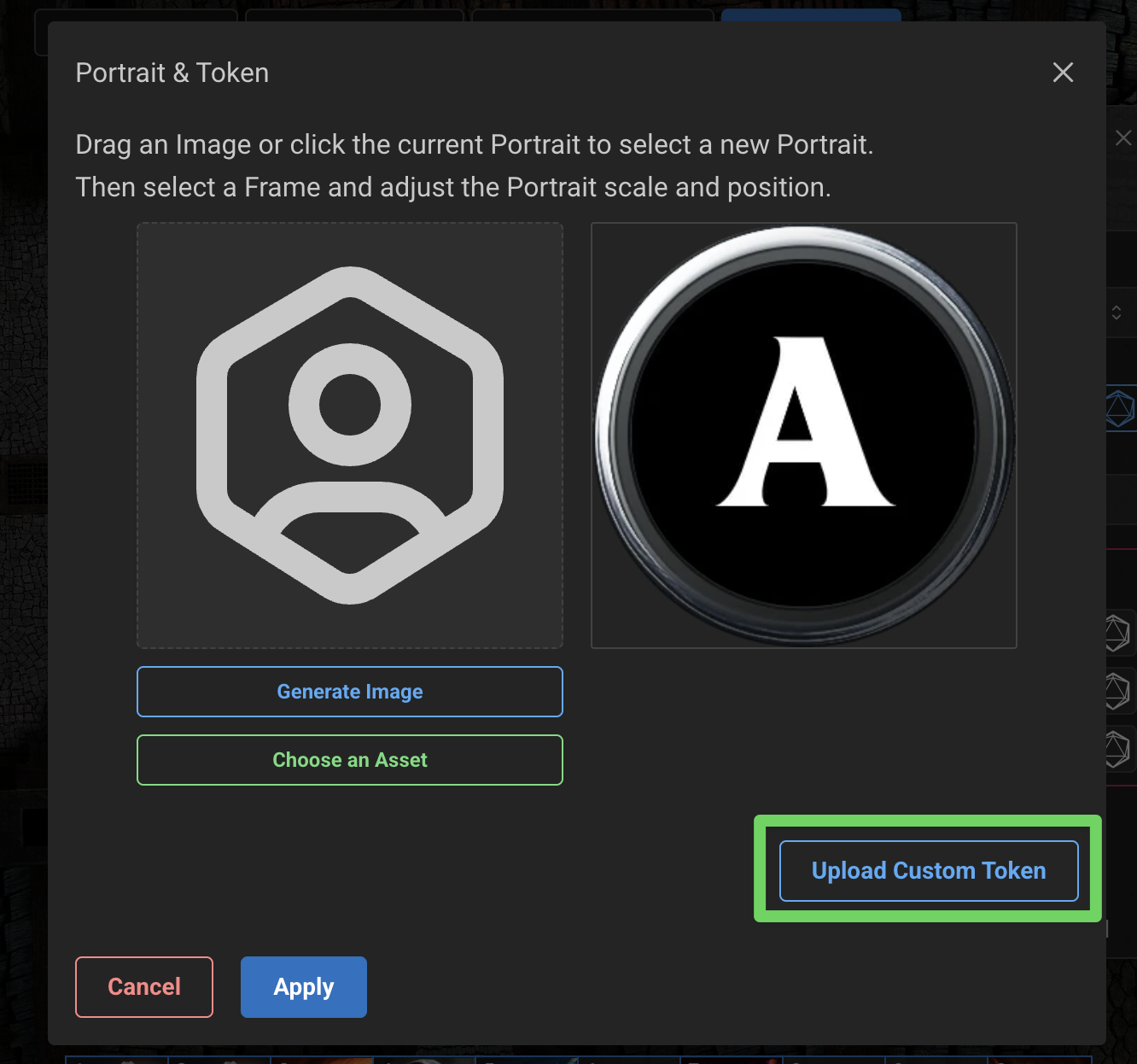Click the up chevron of the stepper control
The width and height of the screenshot is (1137, 1064).
click(1117, 308)
